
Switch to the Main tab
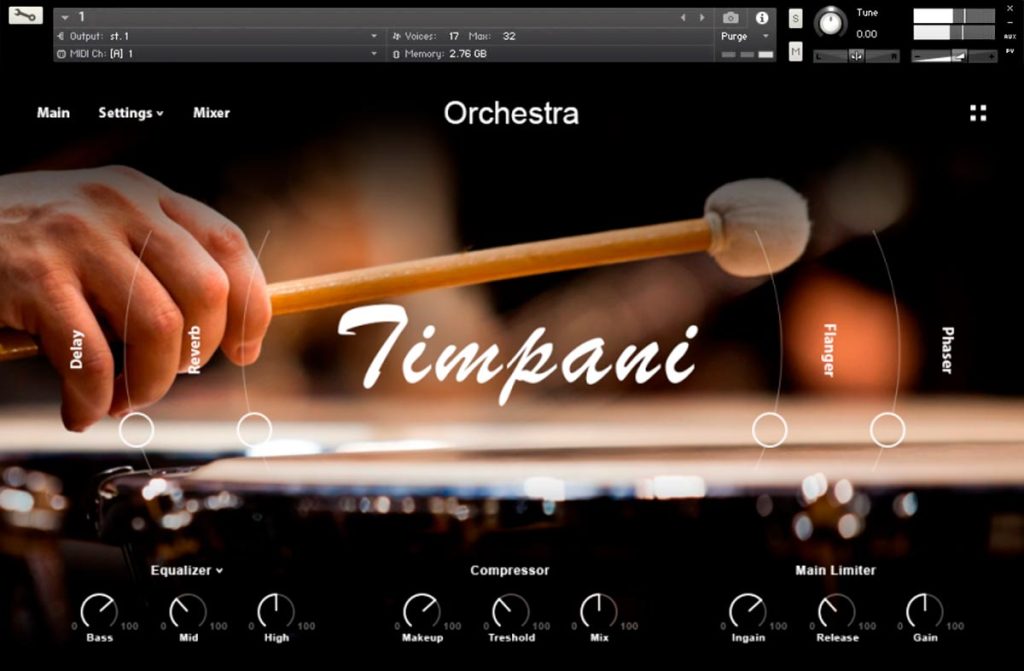pyautogui.click(x=53, y=113)
